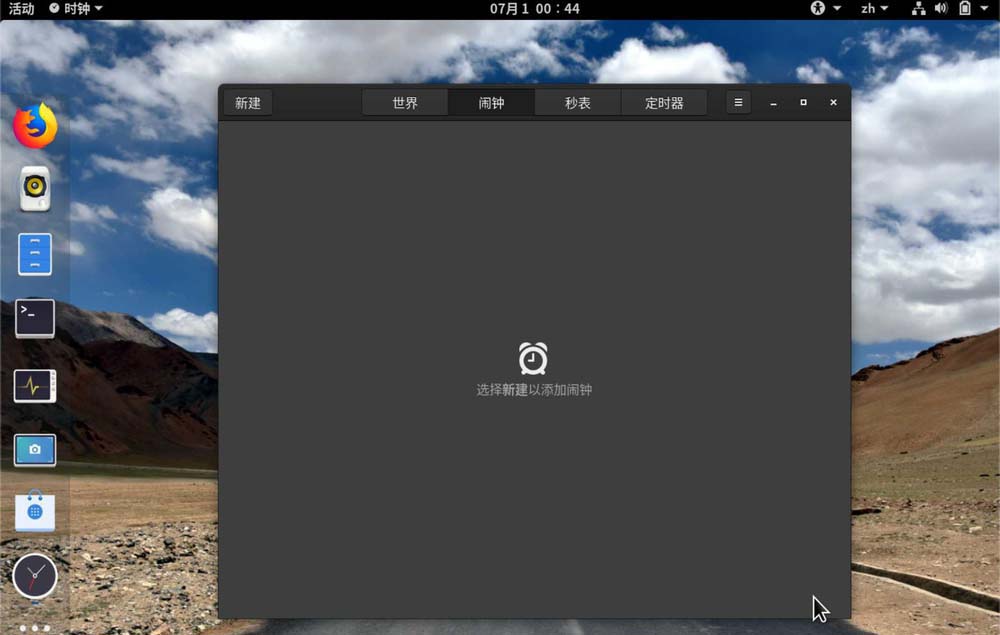This screenshot has height=635, width=1000.
Task: Click the Clocks icon in the dock
Action: point(35,576)
